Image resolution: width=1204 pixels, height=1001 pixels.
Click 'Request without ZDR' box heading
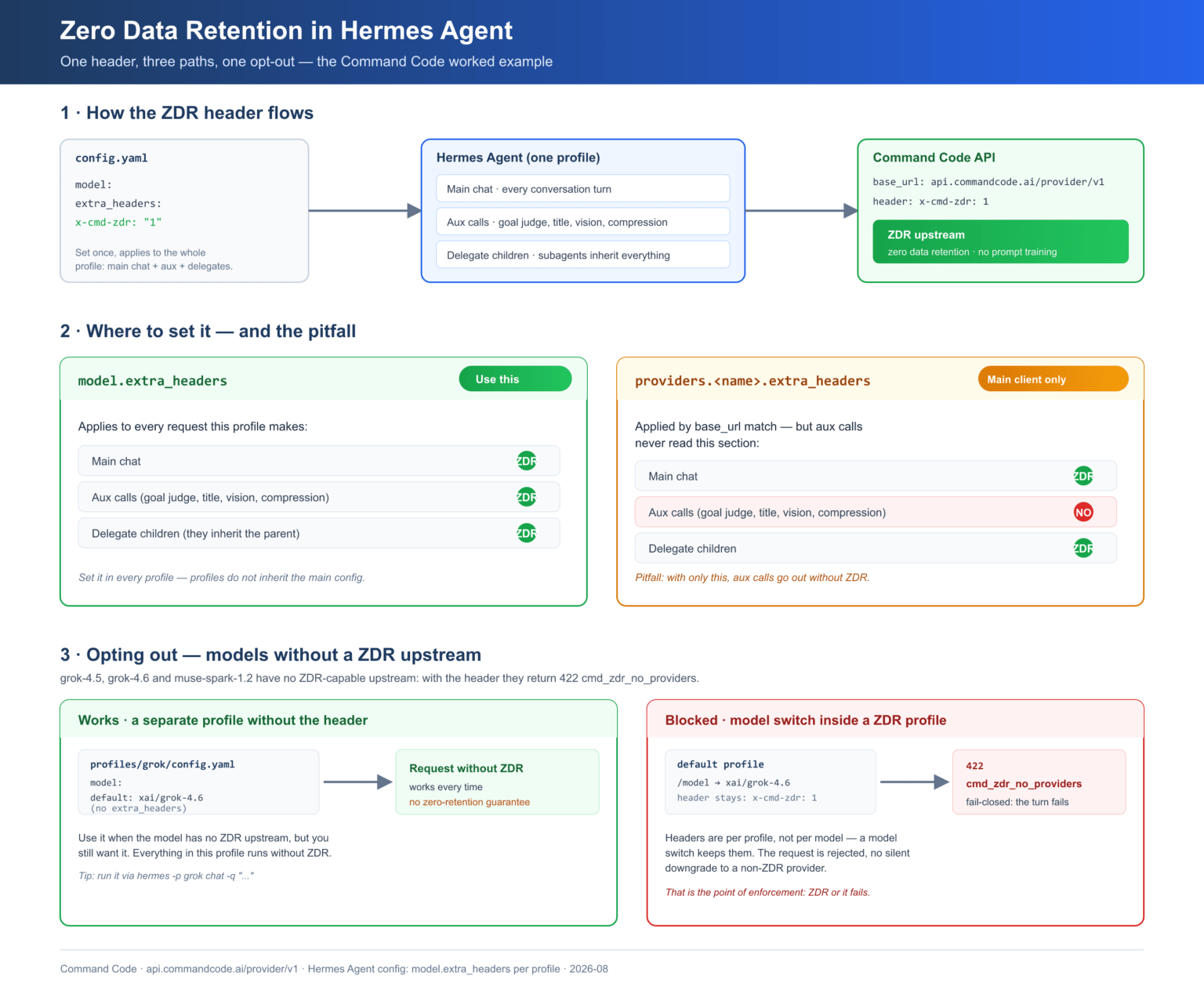[x=466, y=768]
